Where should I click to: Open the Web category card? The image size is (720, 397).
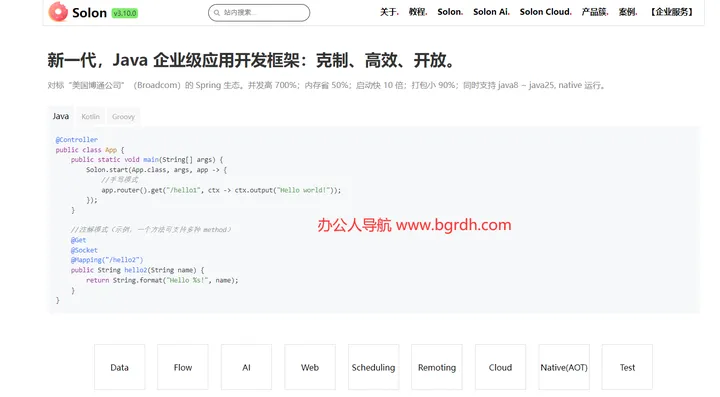[310, 367]
